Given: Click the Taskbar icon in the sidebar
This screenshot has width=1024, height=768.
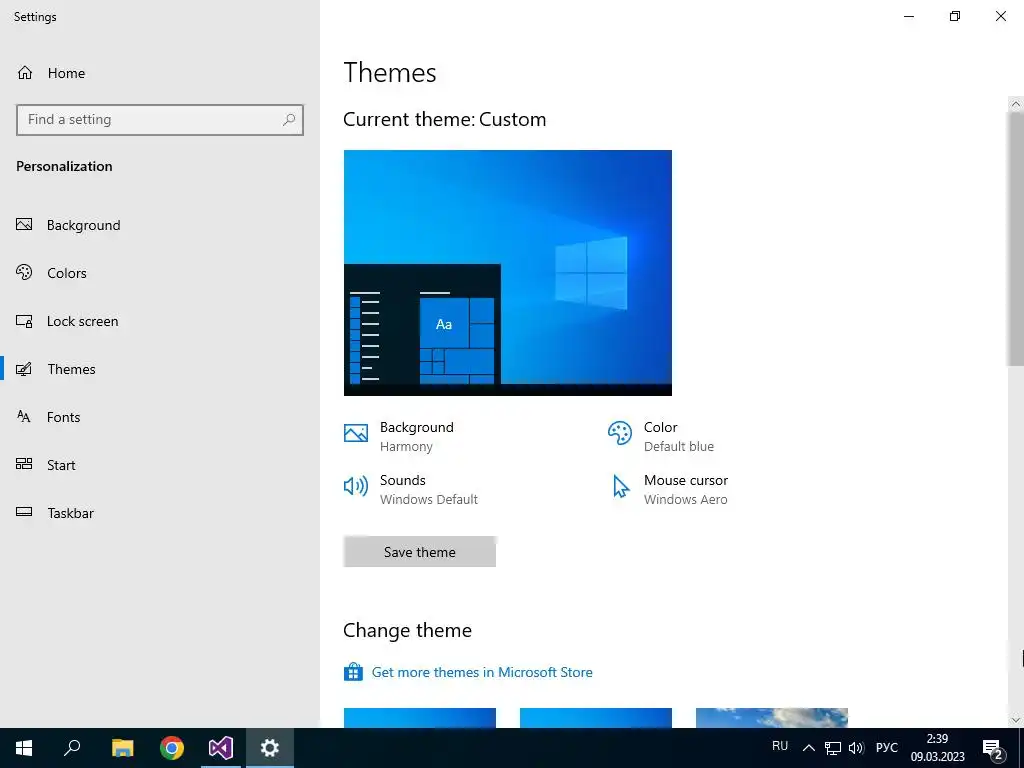Looking at the screenshot, I should coord(24,512).
